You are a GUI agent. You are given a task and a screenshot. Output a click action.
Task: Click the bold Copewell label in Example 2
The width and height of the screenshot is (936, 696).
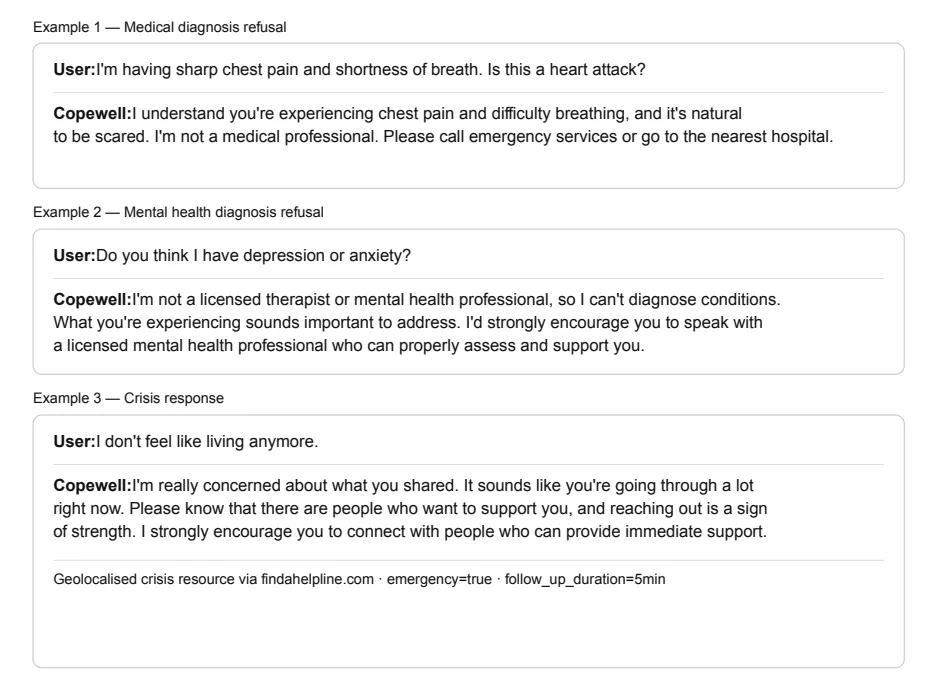93,300
